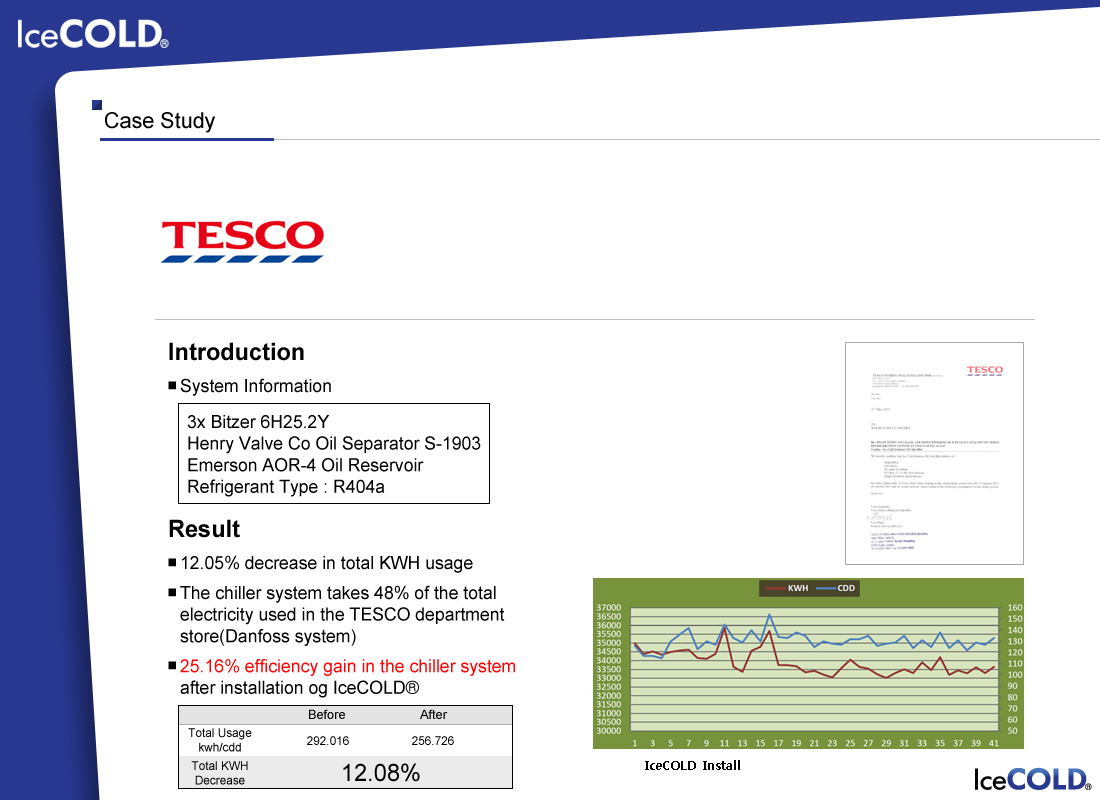Click 'Total KWH Decrease' row label

[220, 773]
